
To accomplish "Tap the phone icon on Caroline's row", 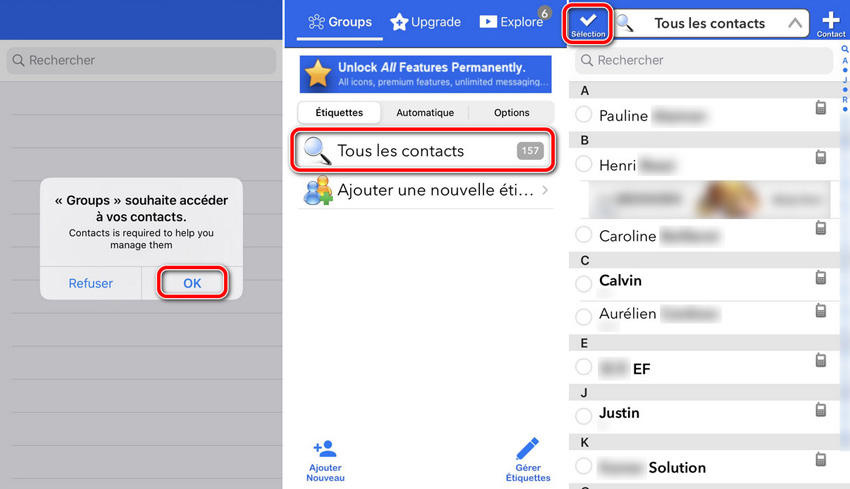I will tap(821, 228).
